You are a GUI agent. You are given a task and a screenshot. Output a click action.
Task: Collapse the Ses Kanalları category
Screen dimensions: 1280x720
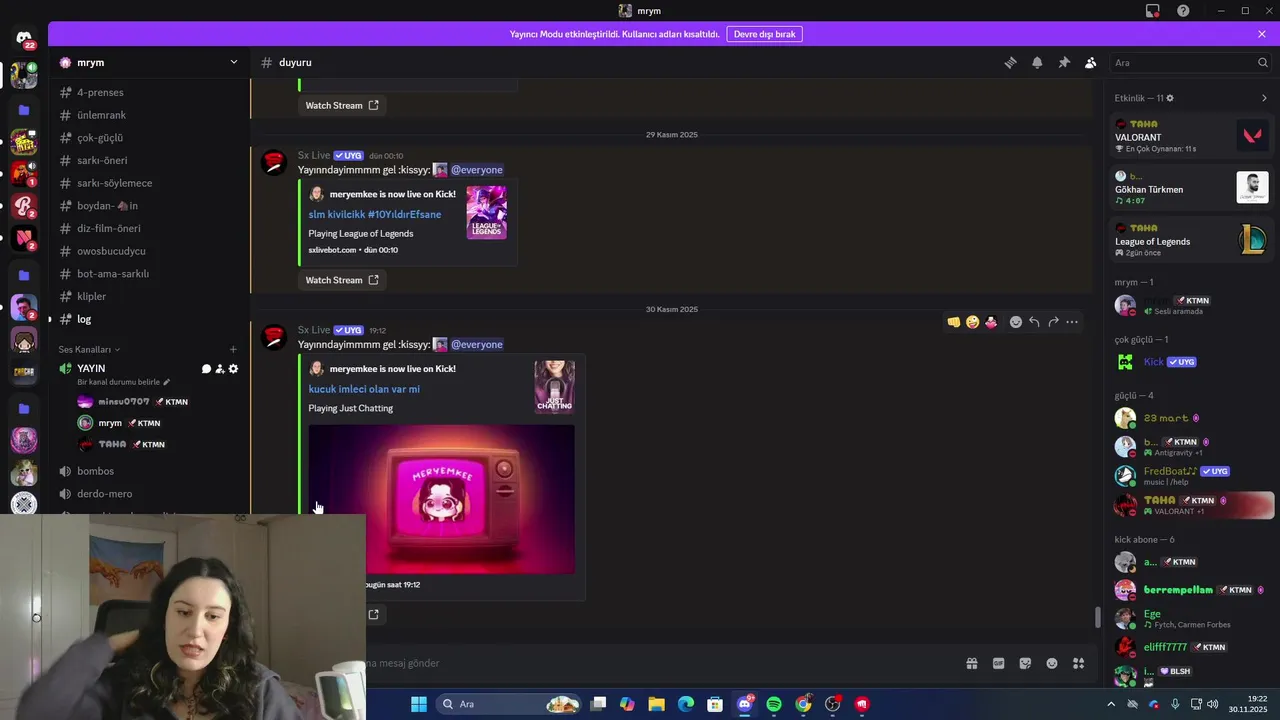(89, 349)
